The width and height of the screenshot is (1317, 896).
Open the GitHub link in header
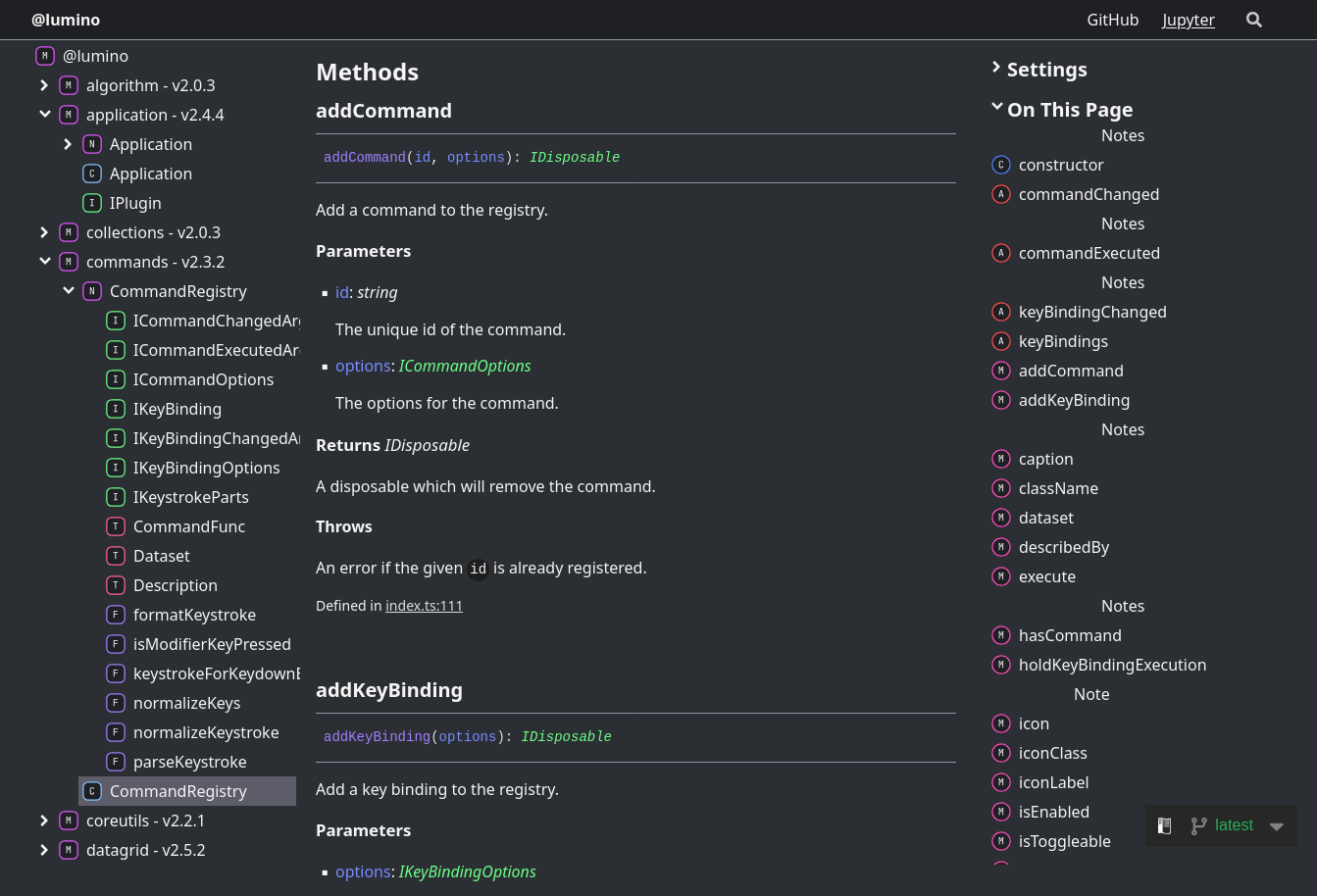click(x=1113, y=20)
